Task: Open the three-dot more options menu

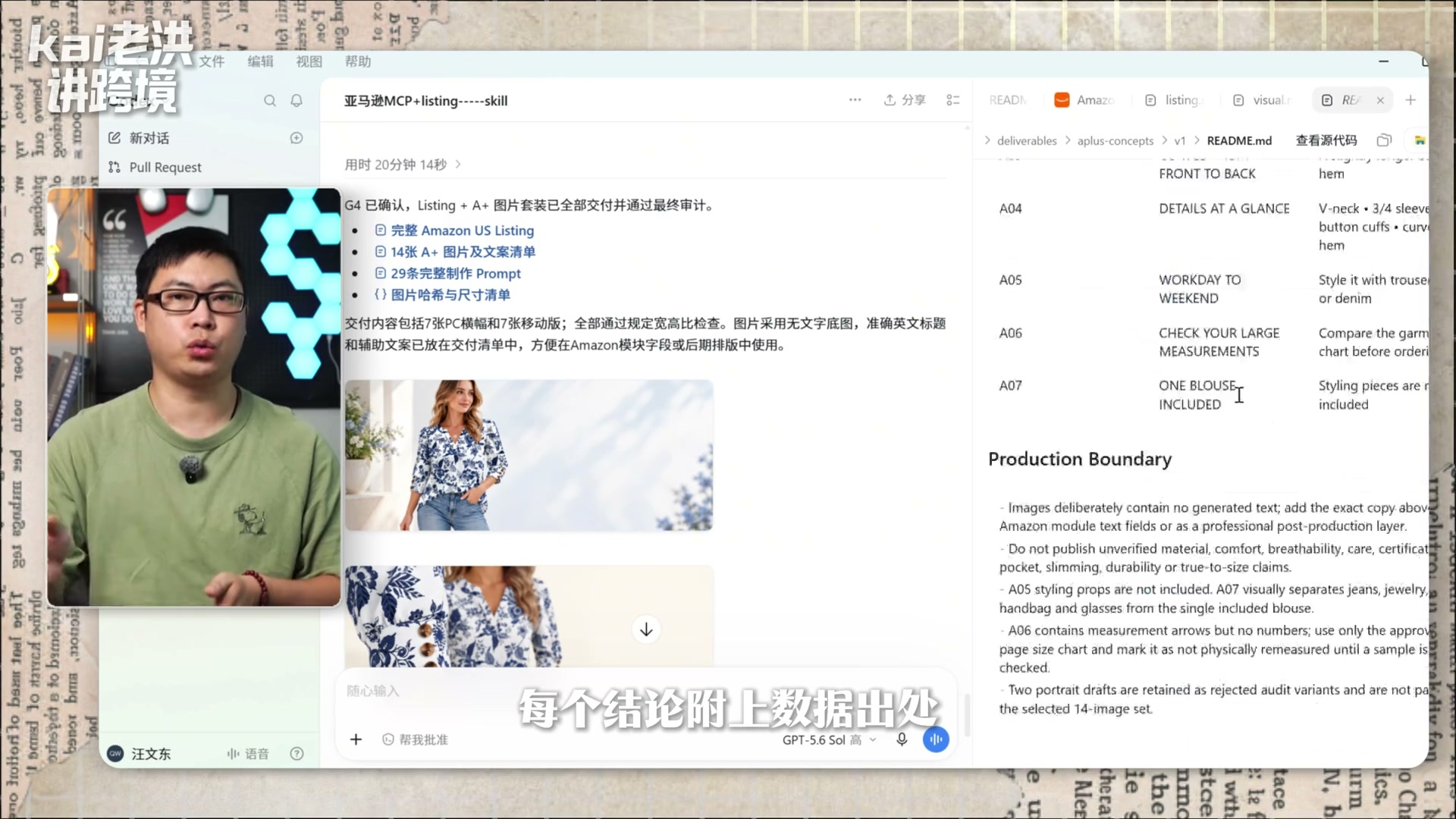Action: coord(855,100)
